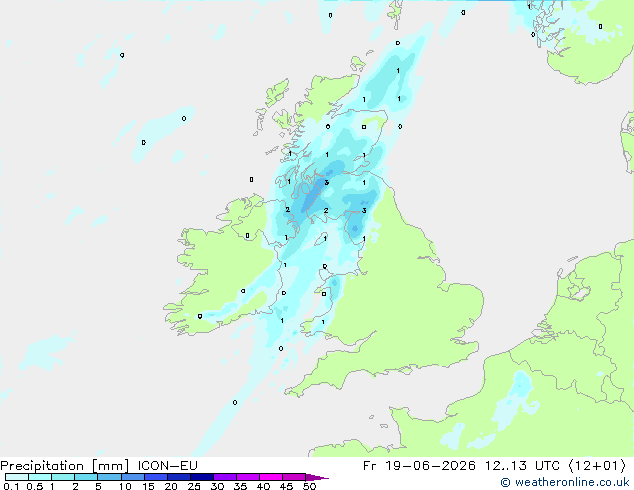
Task: Click the 1–2 mm legend color swatch
Action: click(x=63, y=477)
